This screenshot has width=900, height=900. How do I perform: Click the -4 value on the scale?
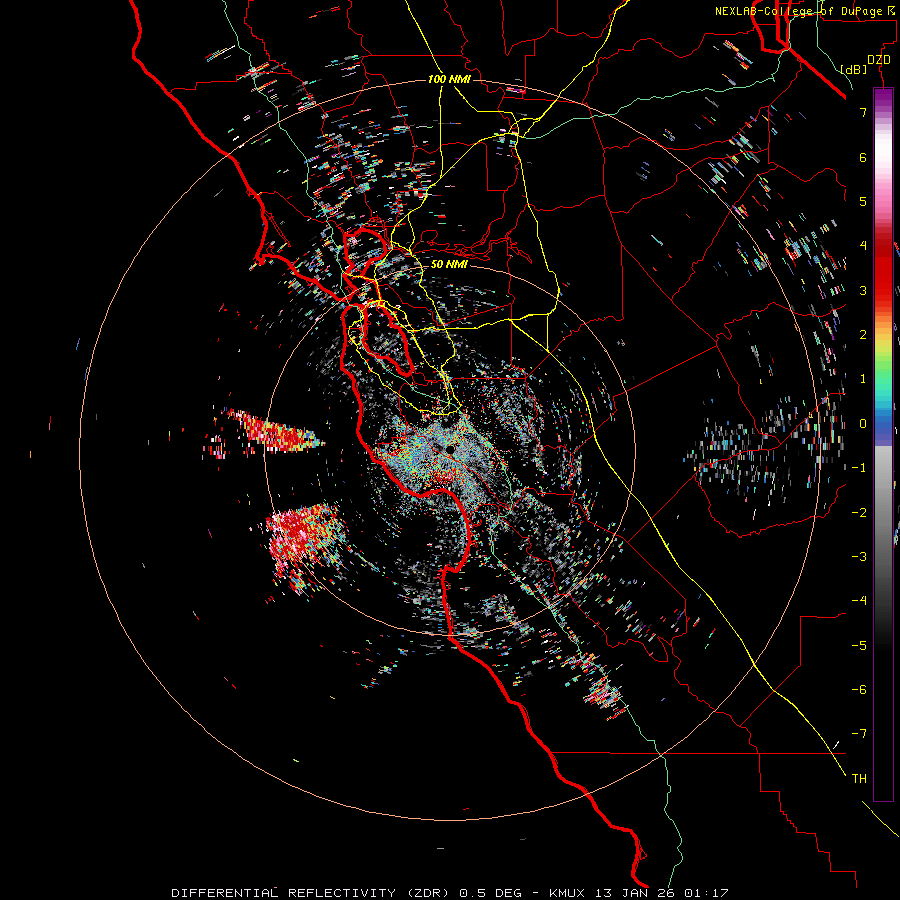click(859, 600)
